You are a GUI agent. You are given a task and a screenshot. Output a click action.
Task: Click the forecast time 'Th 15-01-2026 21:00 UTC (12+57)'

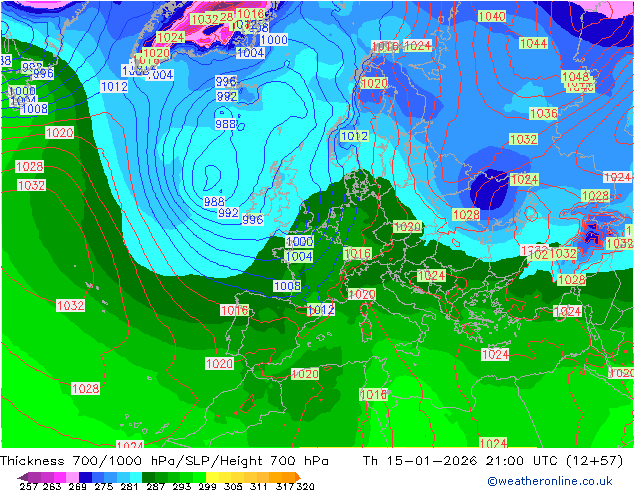[493, 461]
